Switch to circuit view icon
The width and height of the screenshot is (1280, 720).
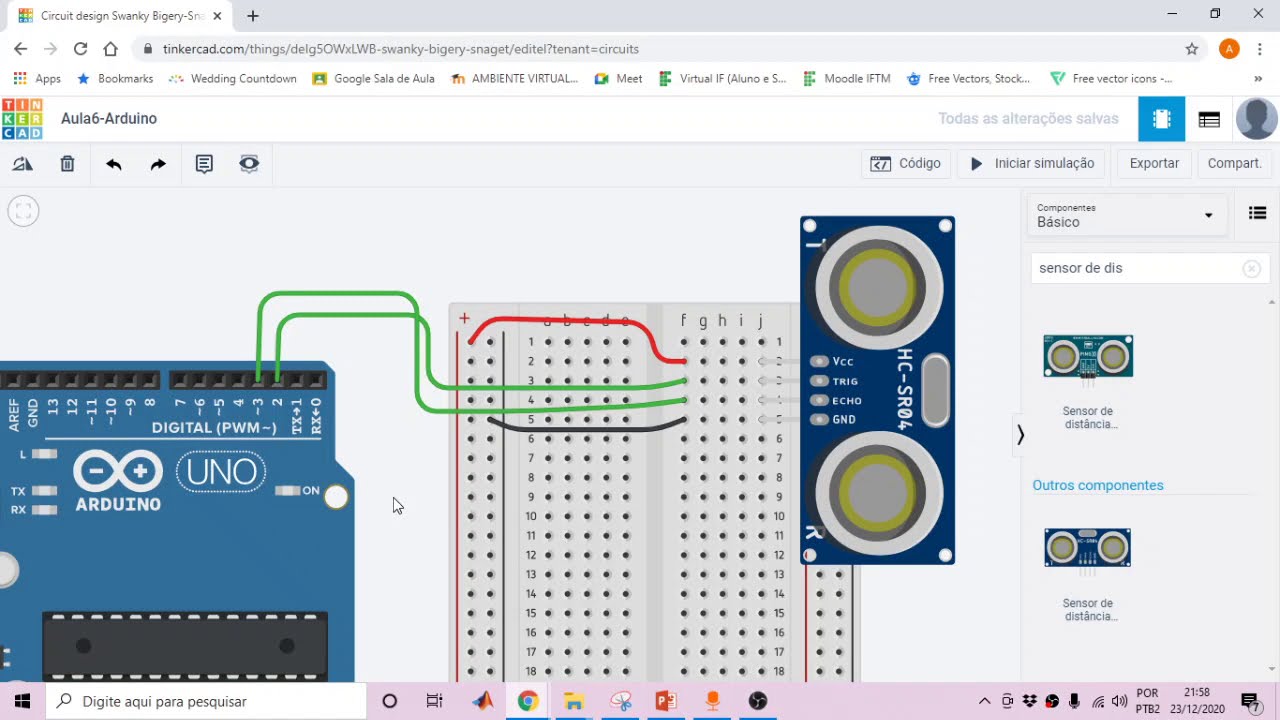click(x=1161, y=119)
